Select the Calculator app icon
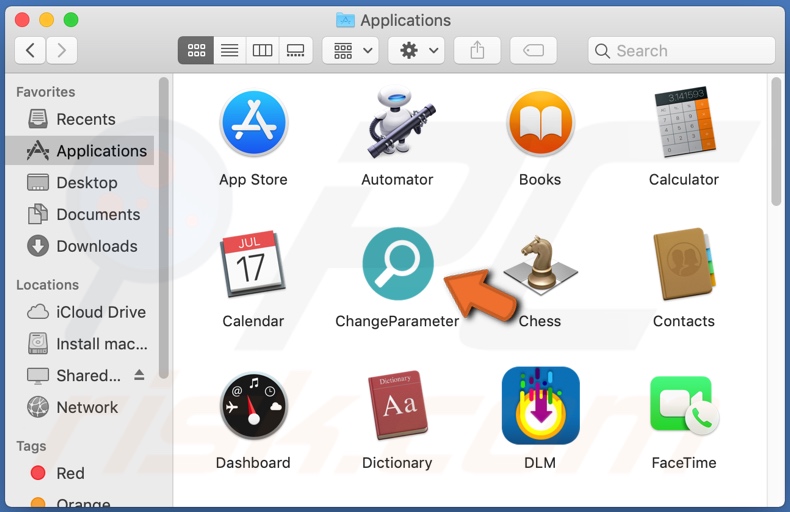The width and height of the screenshot is (790, 512). click(684, 122)
